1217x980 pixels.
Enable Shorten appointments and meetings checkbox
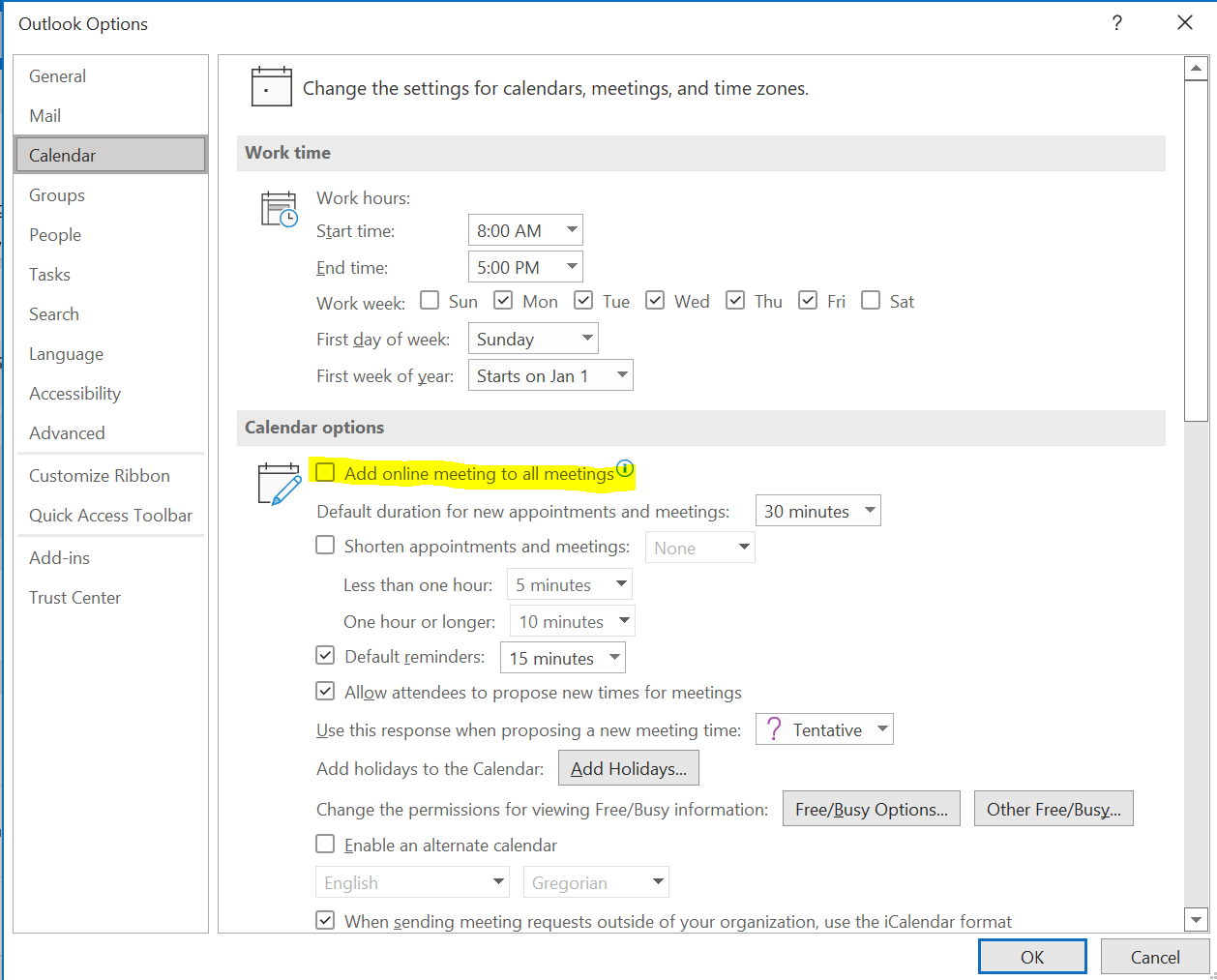pyautogui.click(x=325, y=545)
